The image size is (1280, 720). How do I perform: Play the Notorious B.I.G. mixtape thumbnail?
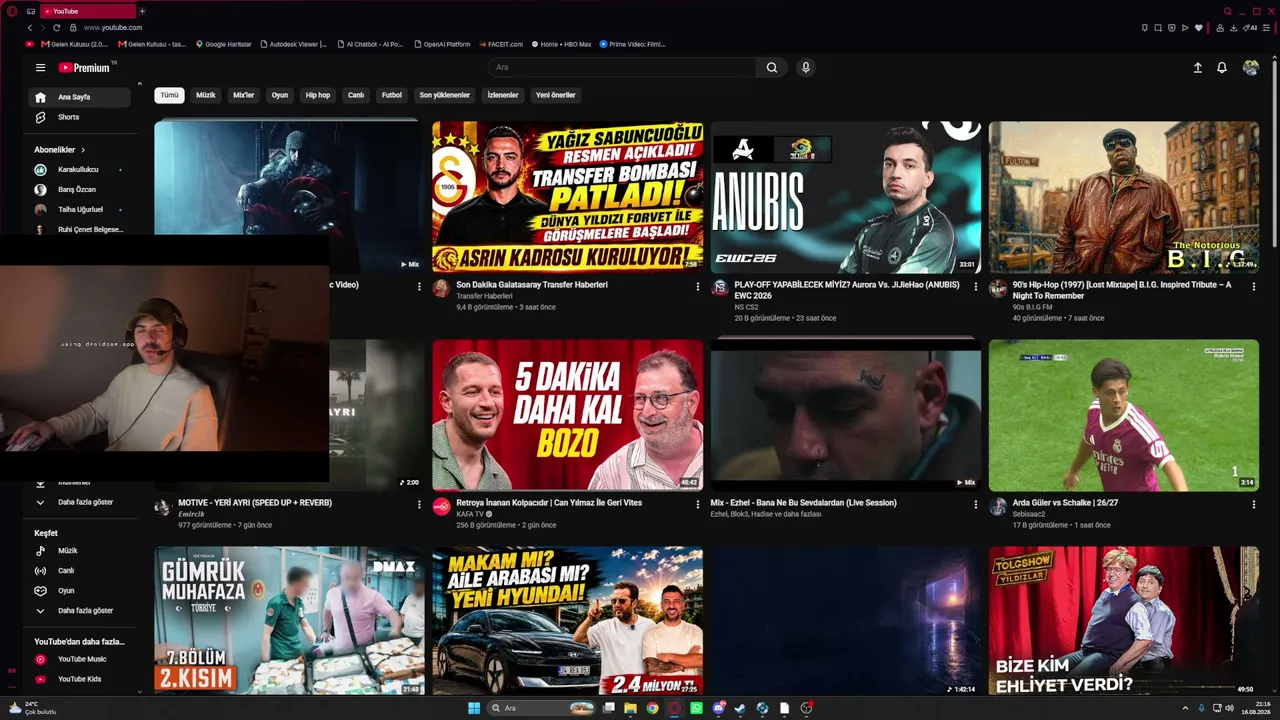[x=1124, y=197]
